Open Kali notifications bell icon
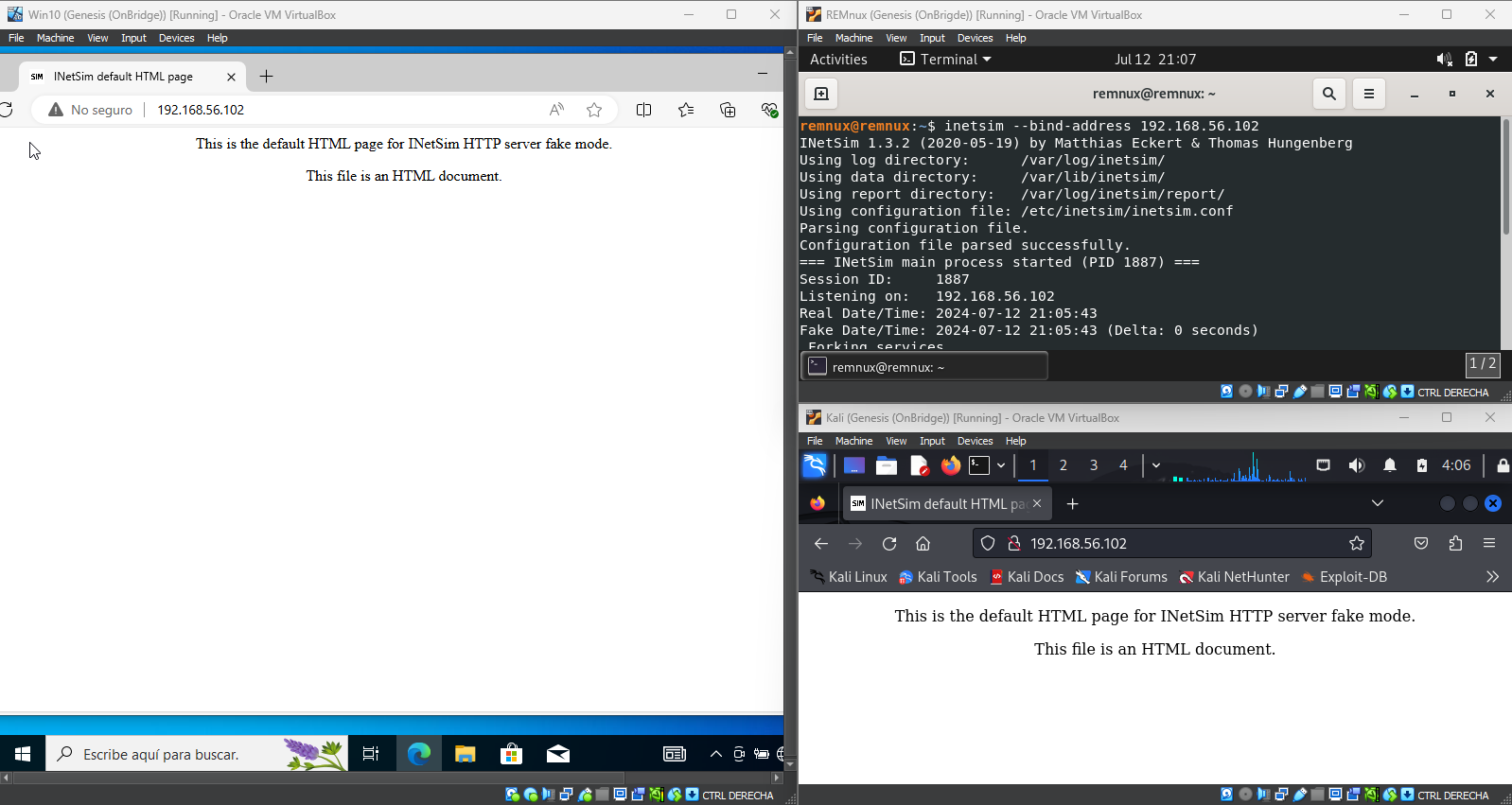The width and height of the screenshot is (1512, 805). click(1390, 465)
